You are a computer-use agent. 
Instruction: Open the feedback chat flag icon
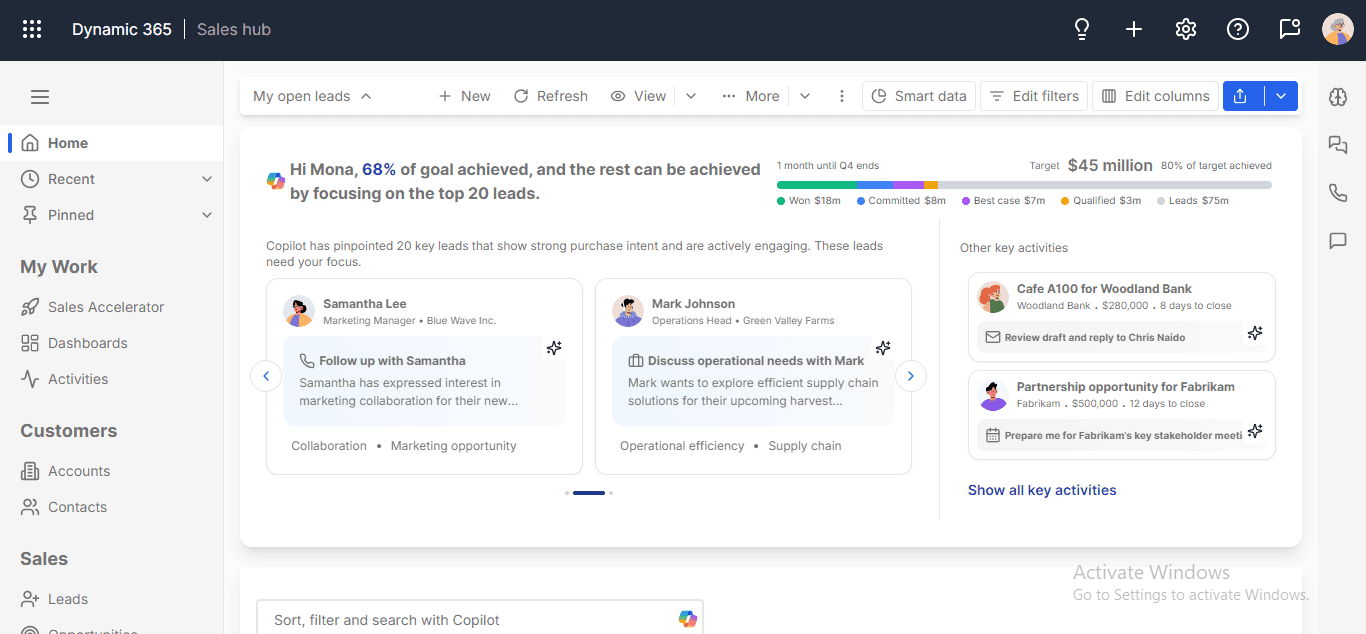pyautogui.click(x=1290, y=29)
